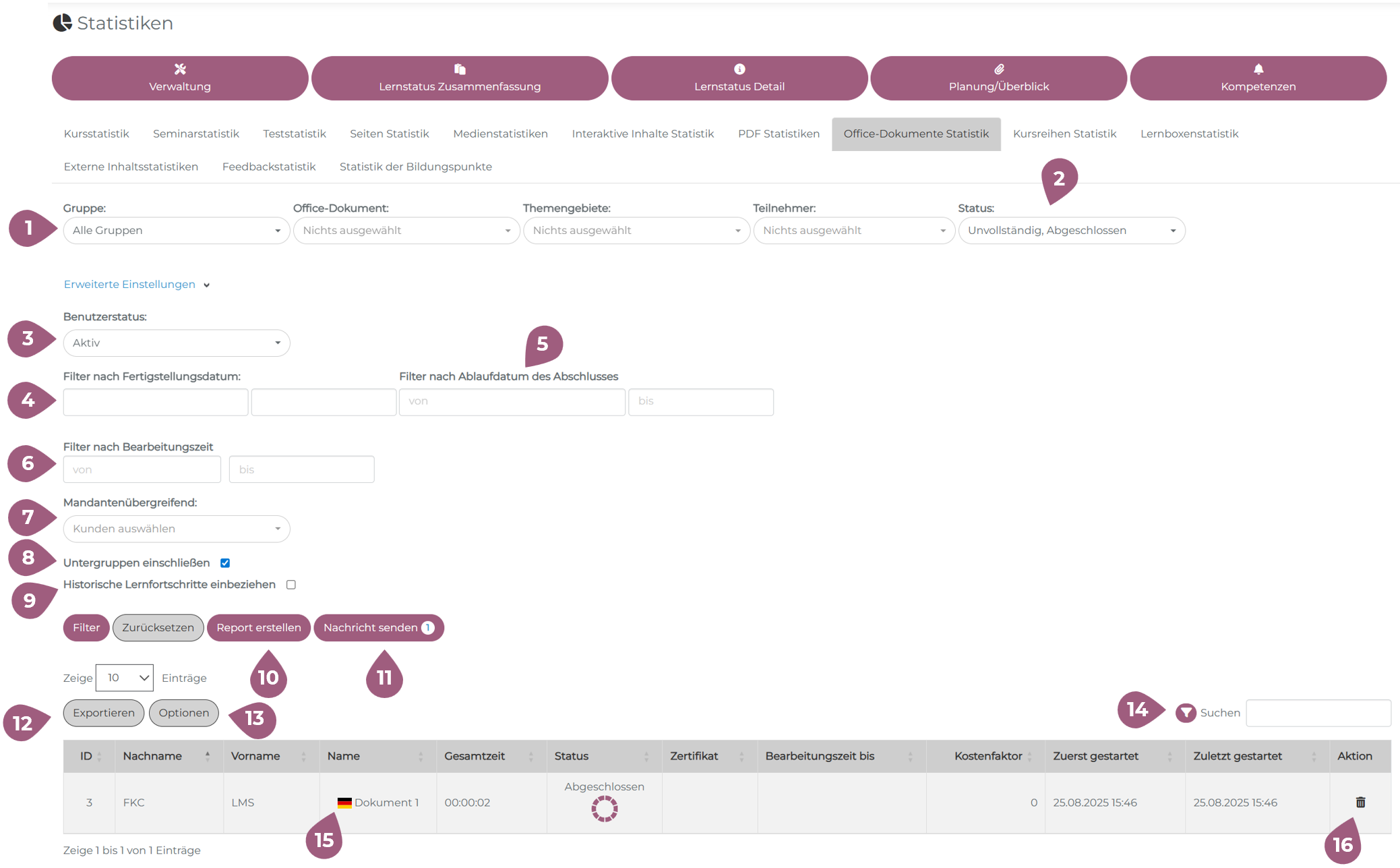Expand the Benutzerstatus dropdown set to Aktiv
This screenshot has height=868, width=1400.
point(177,343)
